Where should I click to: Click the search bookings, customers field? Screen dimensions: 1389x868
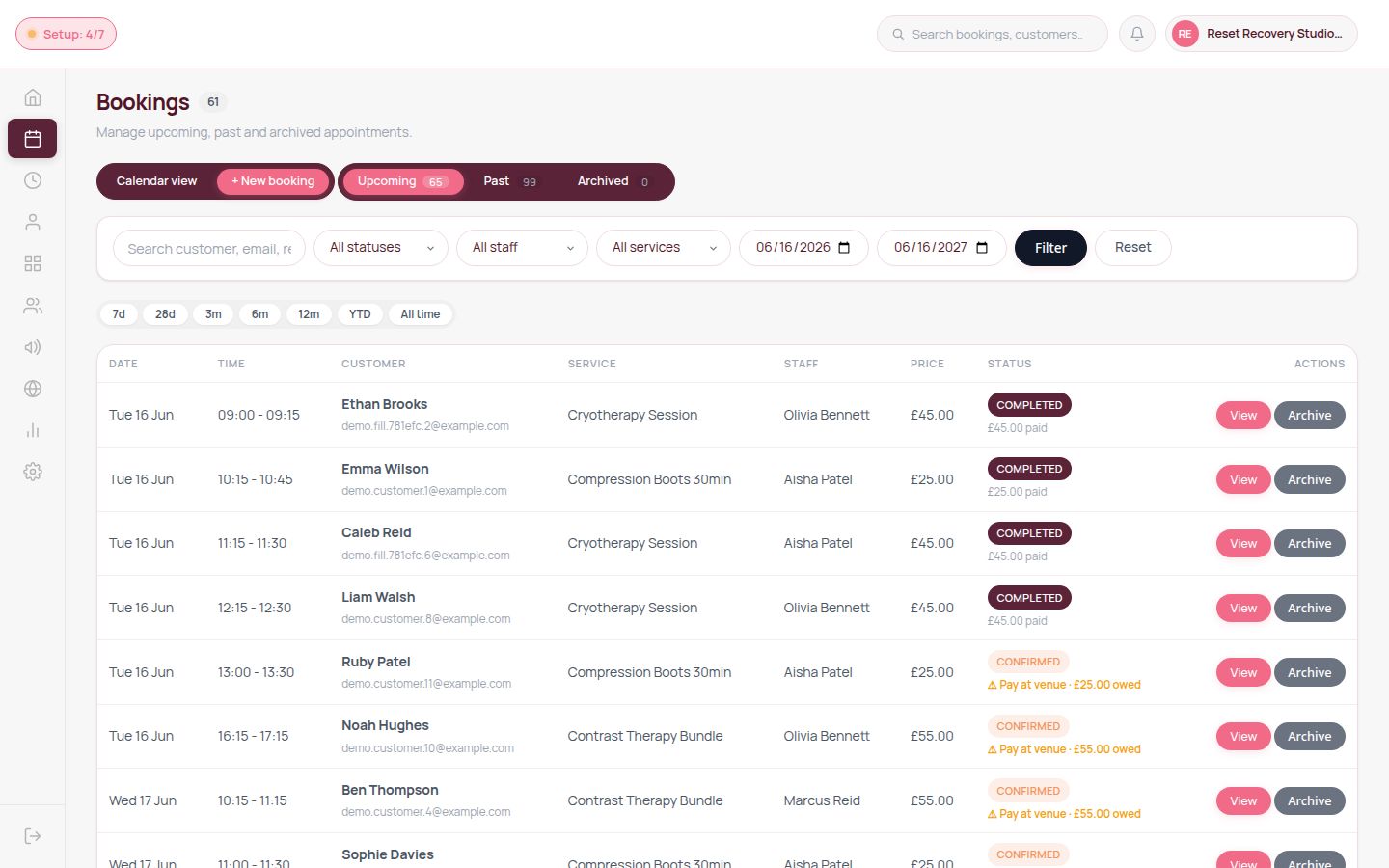[x=993, y=34]
